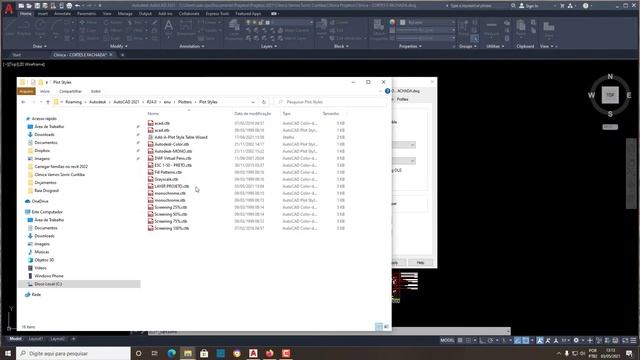Click Undo arrow in Quick Access Toolbar
This screenshot has height=360, width=640.
point(78,6)
